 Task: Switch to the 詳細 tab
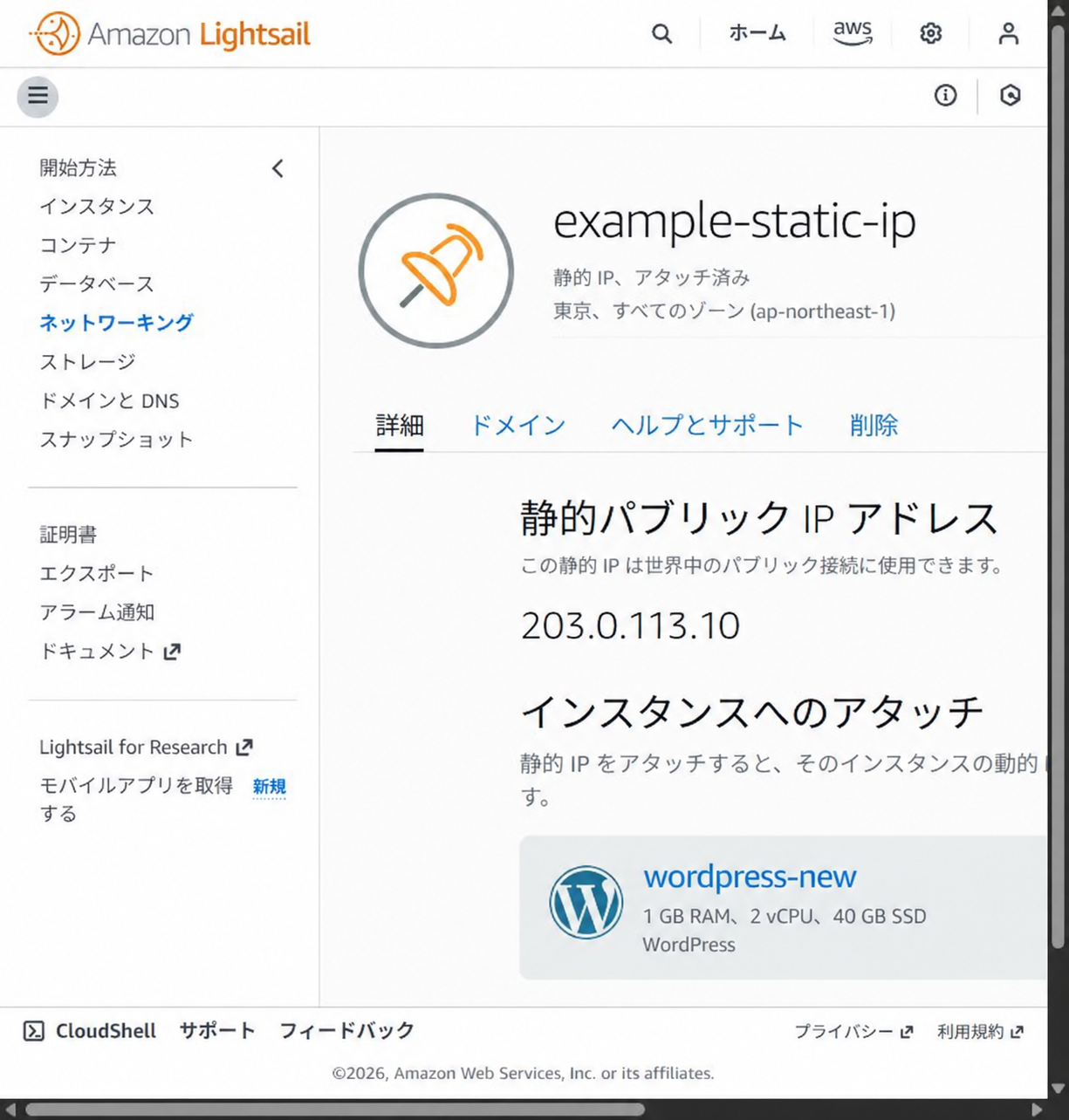pos(400,425)
